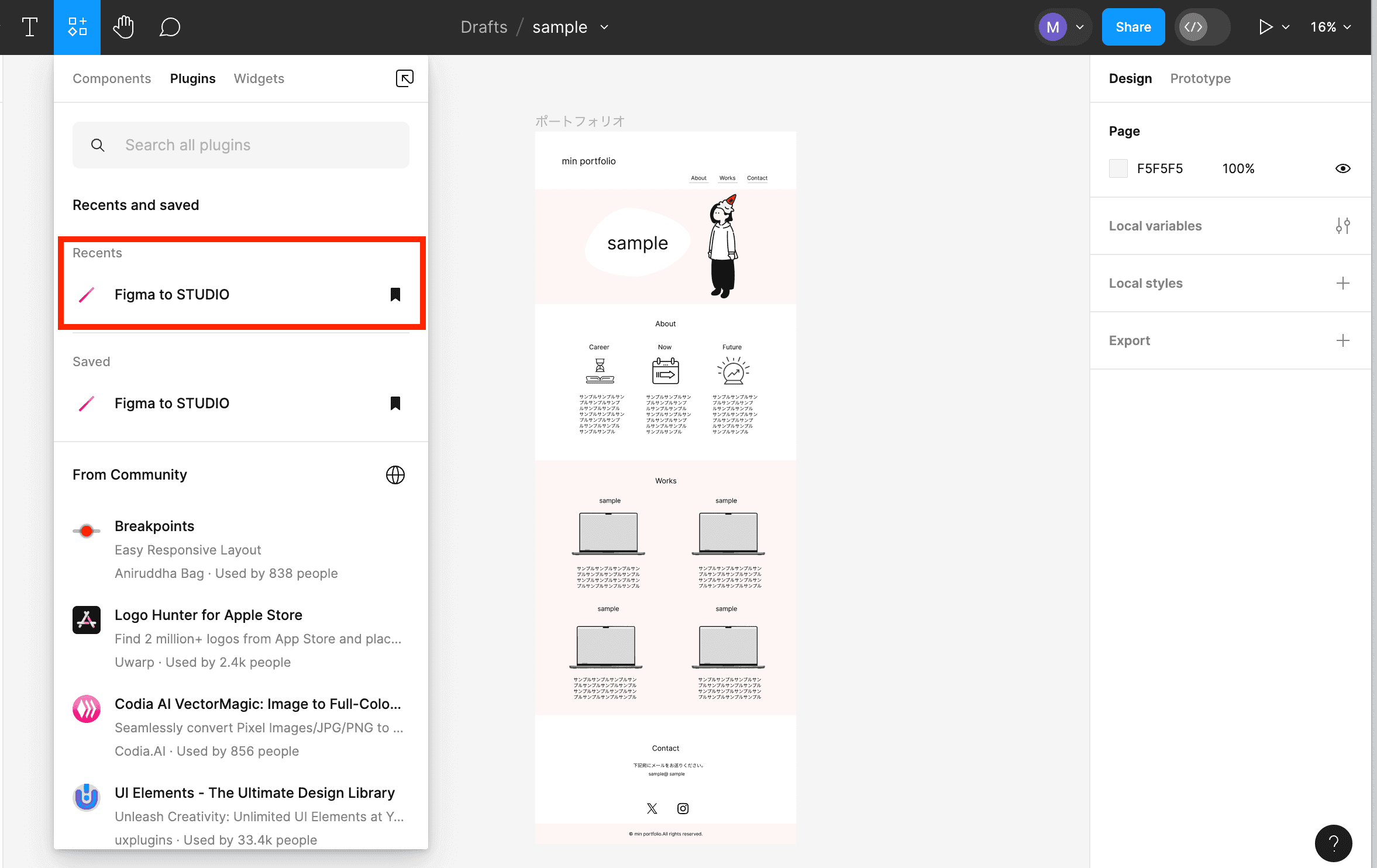Select the Hand tool

pyautogui.click(x=123, y=27)
